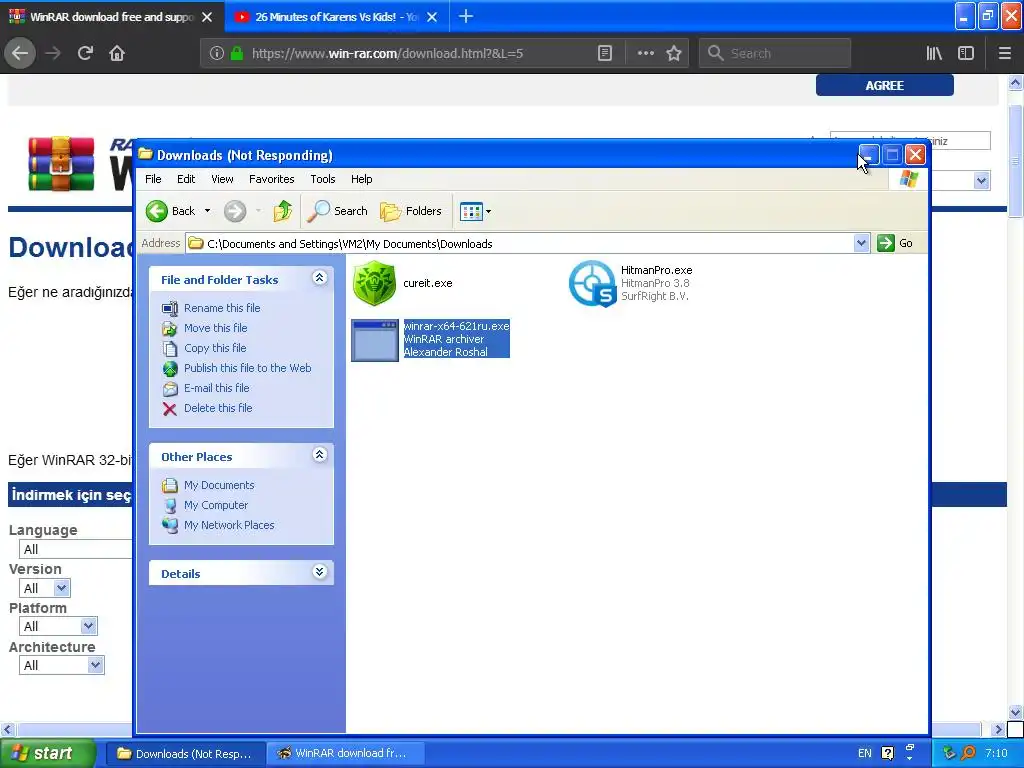Go to My Network Places
The height and width of the screenshot is (768, 1024).
[x=229, y=525]
